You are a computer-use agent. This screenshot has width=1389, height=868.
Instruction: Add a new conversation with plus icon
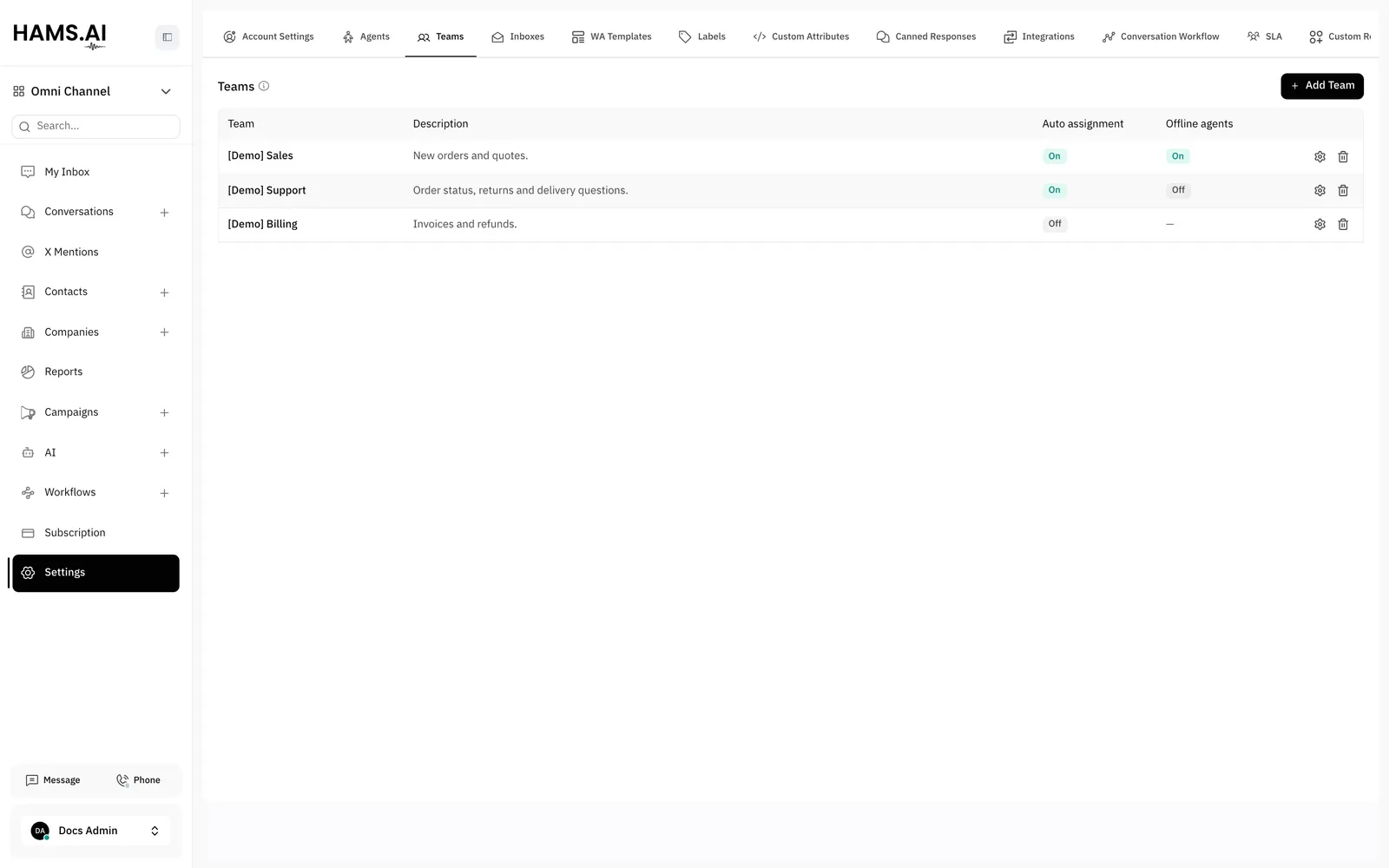pyautogui.click(x=164, y=213)
